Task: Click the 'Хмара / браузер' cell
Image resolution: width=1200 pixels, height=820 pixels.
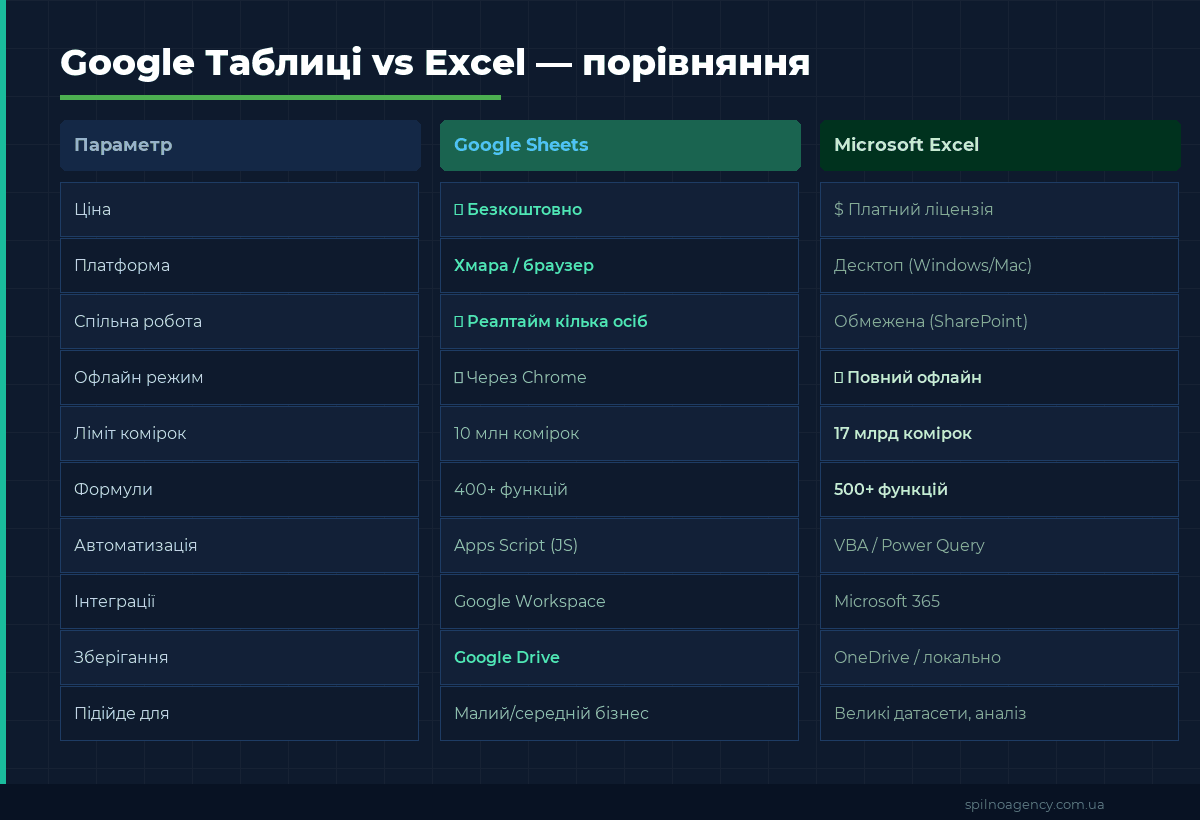Action: 619,265
